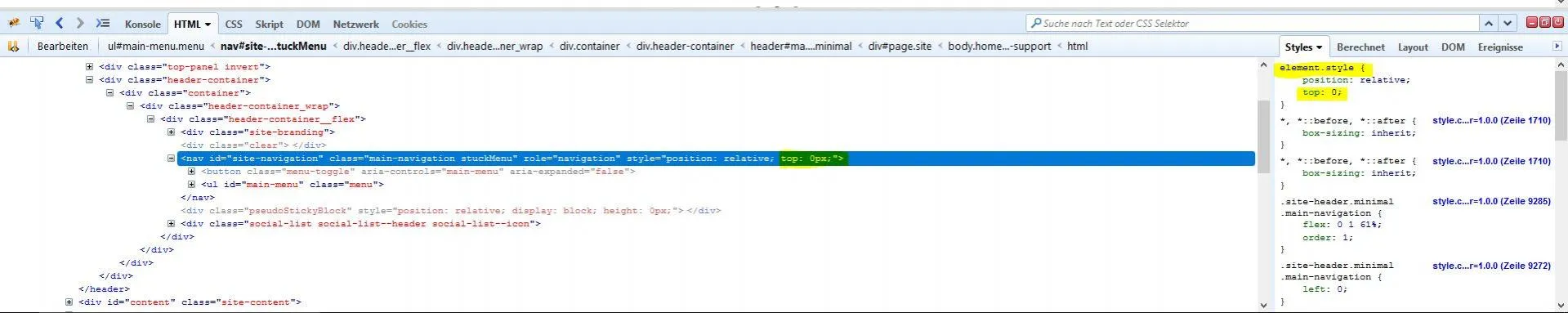Collapse the header-container_wrap div node
Screen dimensions: 1568x313
[x=130, y=106]
